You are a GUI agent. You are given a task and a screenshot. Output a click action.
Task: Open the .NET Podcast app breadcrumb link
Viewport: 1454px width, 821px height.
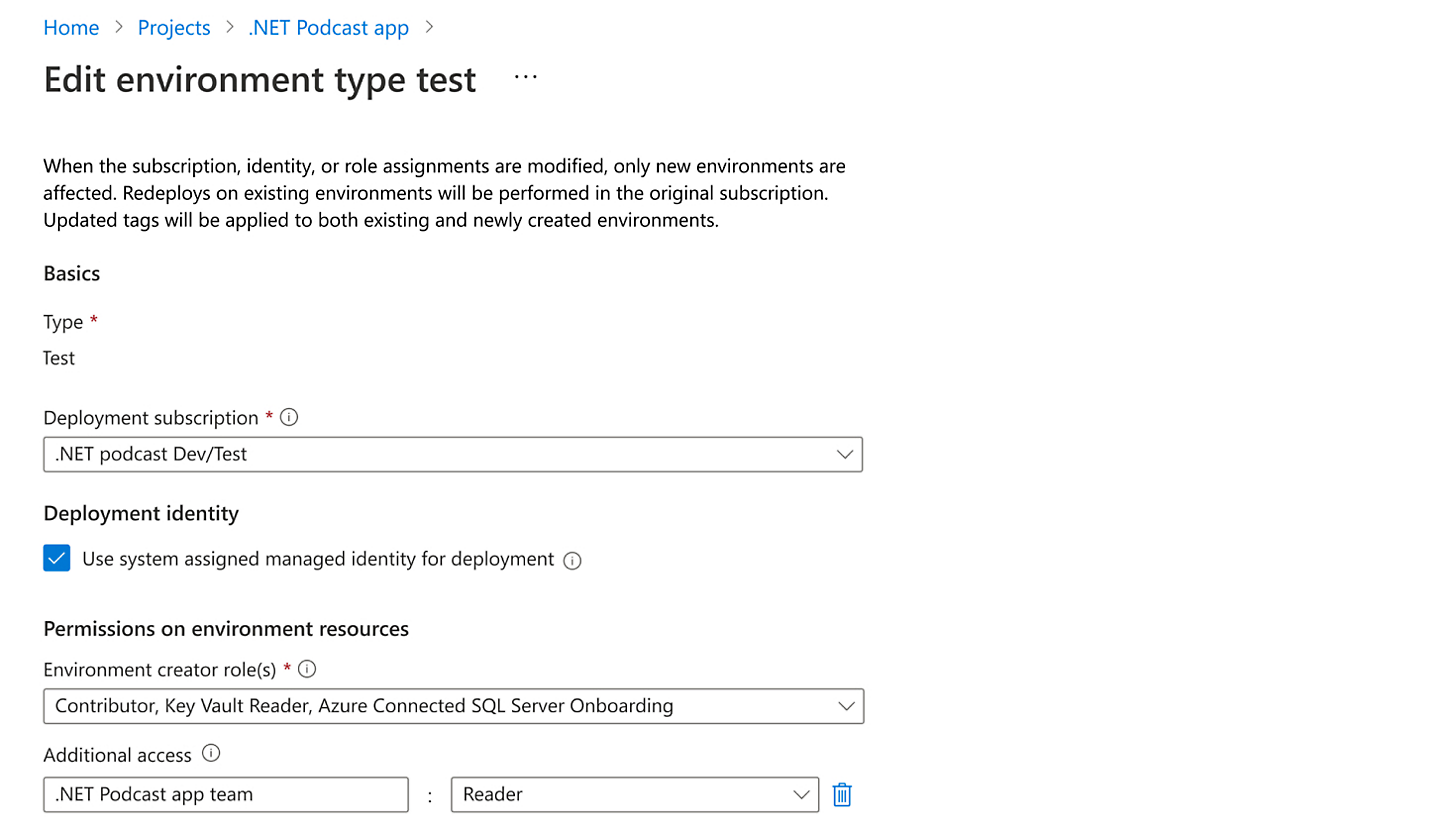[329, 28]
